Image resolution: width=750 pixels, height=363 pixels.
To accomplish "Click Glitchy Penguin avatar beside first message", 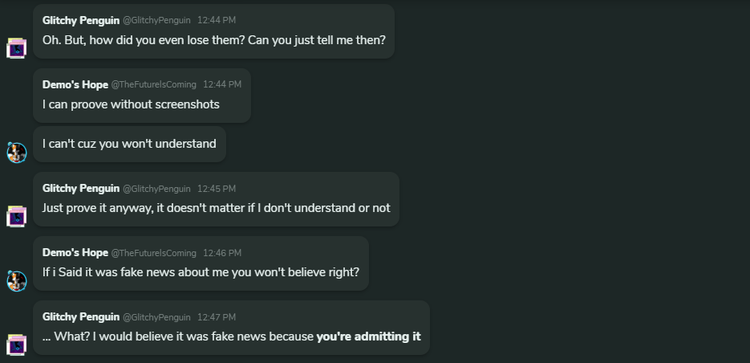I will [17, 48].
